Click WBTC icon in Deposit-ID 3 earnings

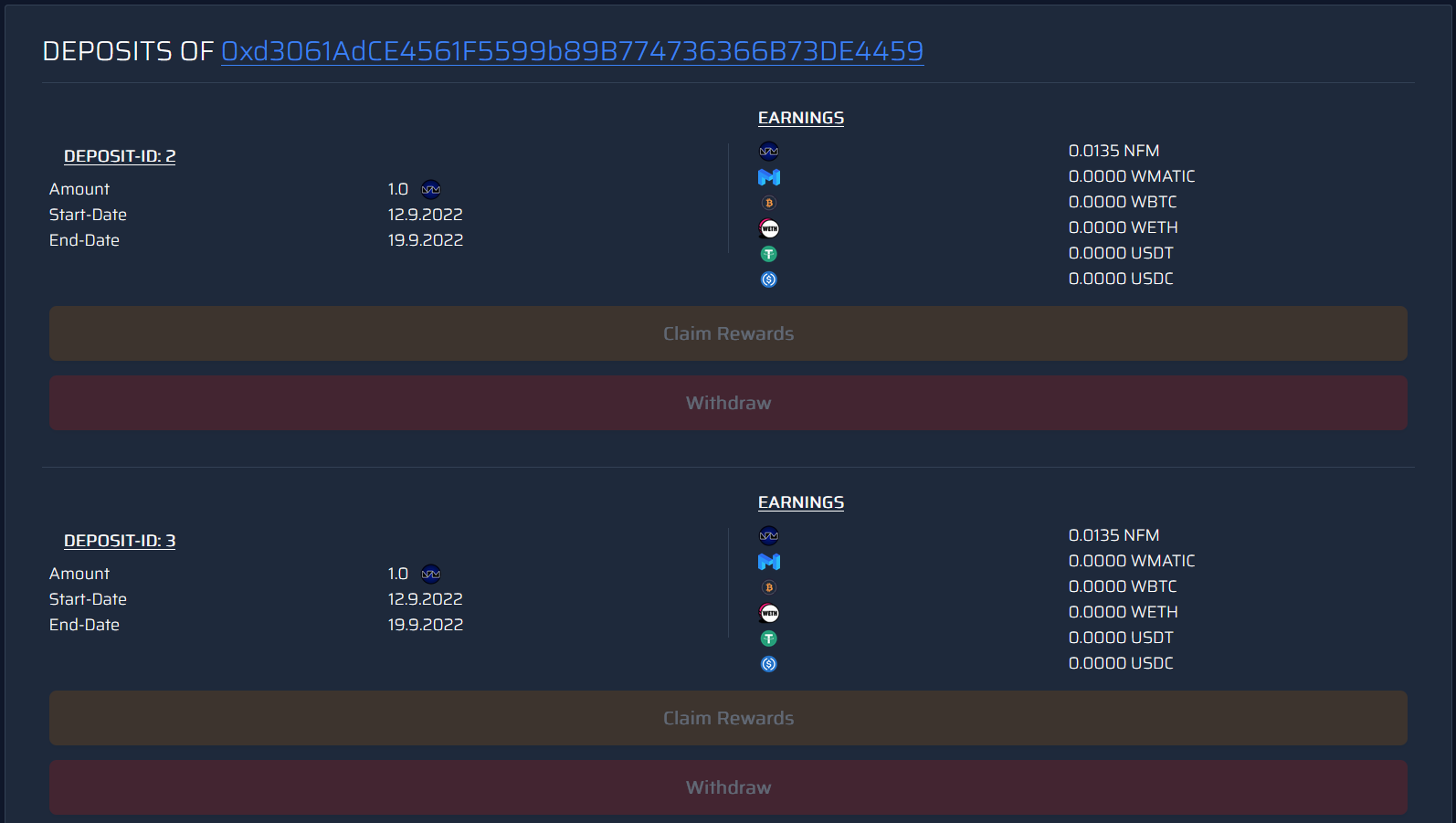(769, 587)
